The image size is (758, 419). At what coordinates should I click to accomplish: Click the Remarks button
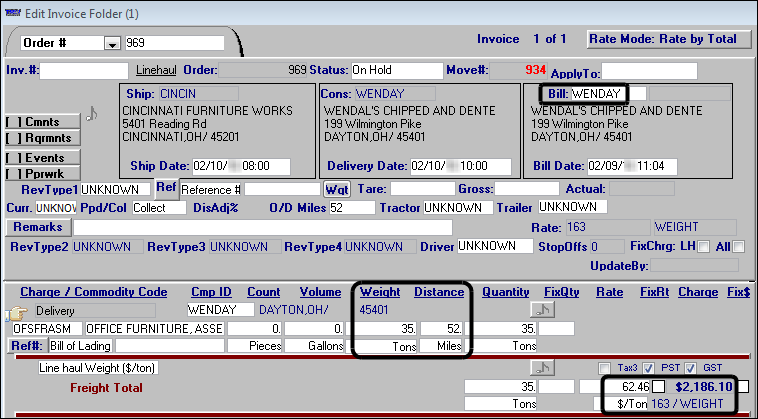coord(38,227)
